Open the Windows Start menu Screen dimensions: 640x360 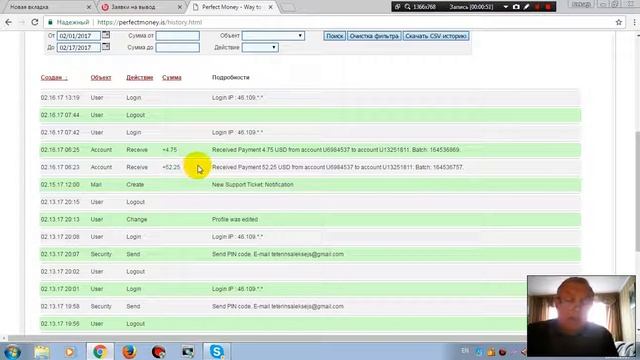click(x=13, y=351)
